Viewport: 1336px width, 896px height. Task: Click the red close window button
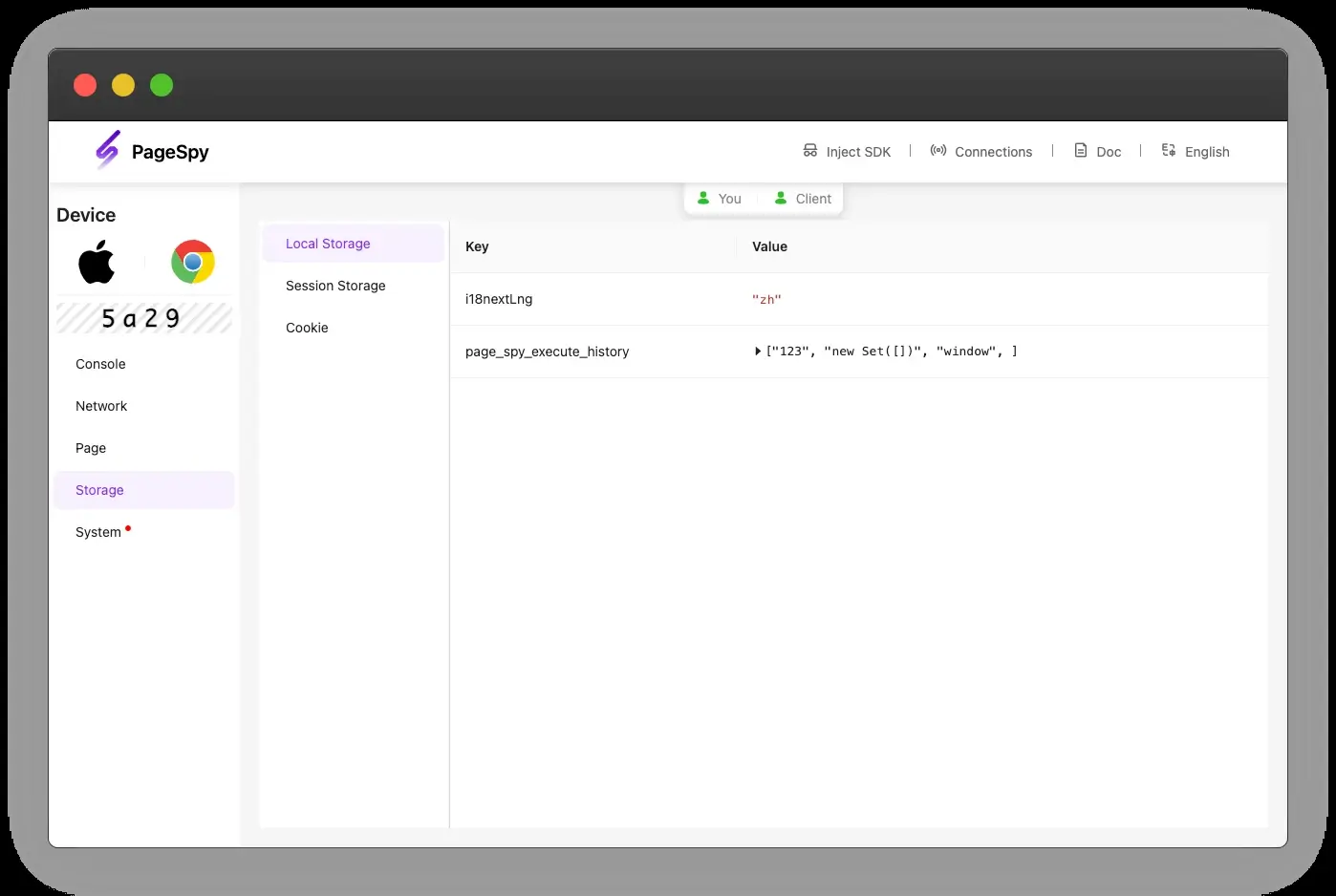(x=85, y=85)
